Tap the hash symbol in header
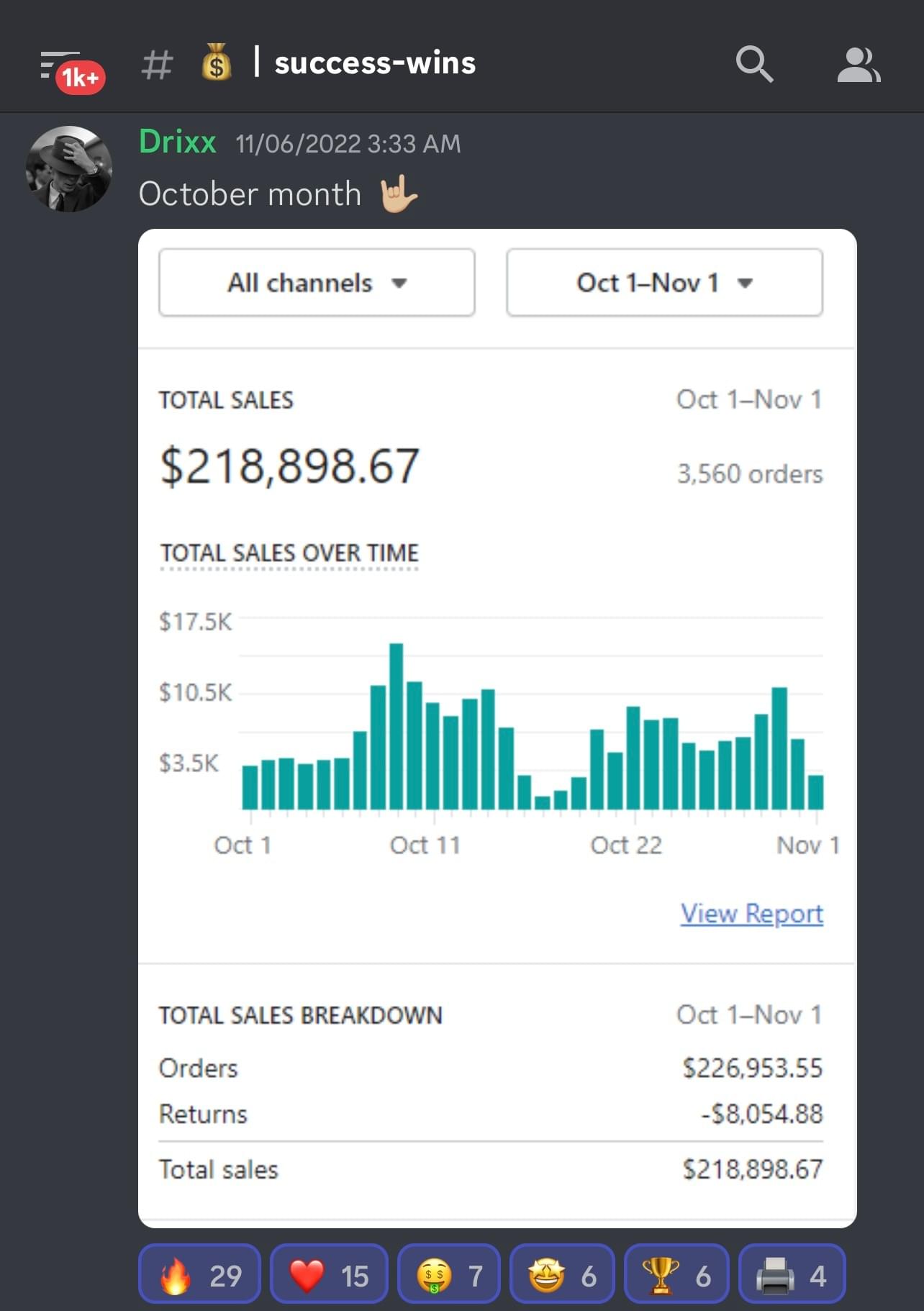The width and height of the screenshot is (924, 1311). (x=157, y=65)
